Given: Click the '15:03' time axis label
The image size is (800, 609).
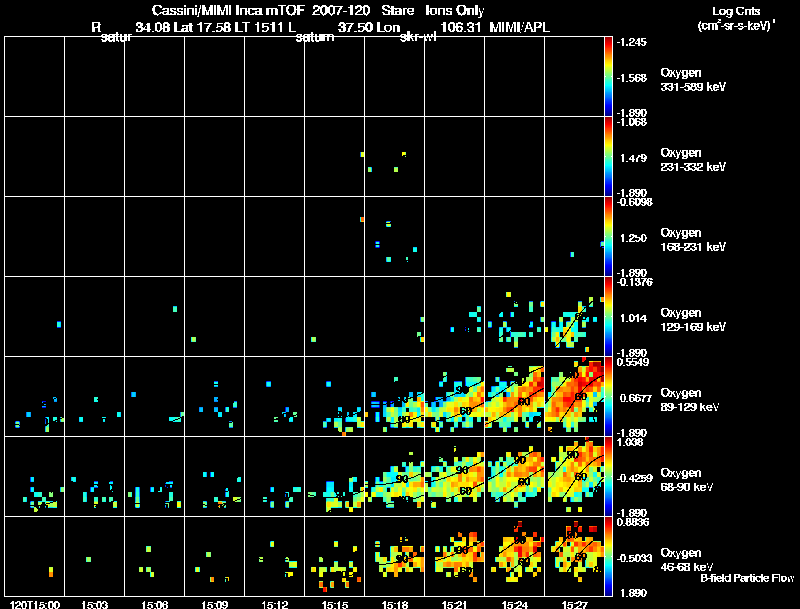Looking at the screenshot, I should [94, 604].
